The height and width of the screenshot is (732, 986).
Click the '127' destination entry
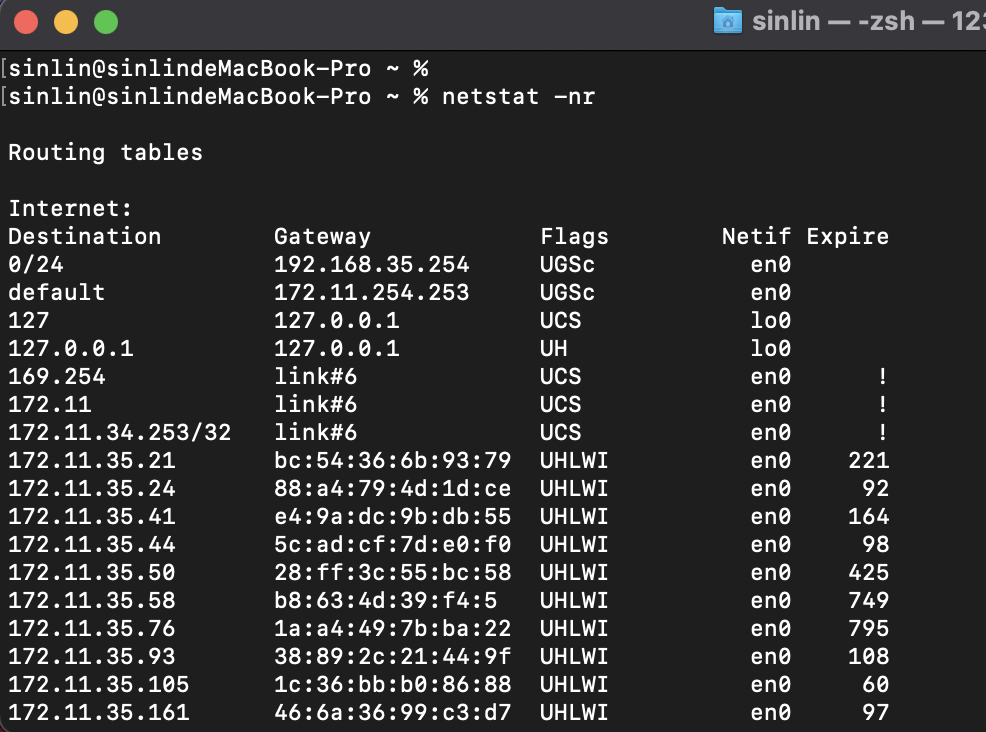click(x=29, y=320)
